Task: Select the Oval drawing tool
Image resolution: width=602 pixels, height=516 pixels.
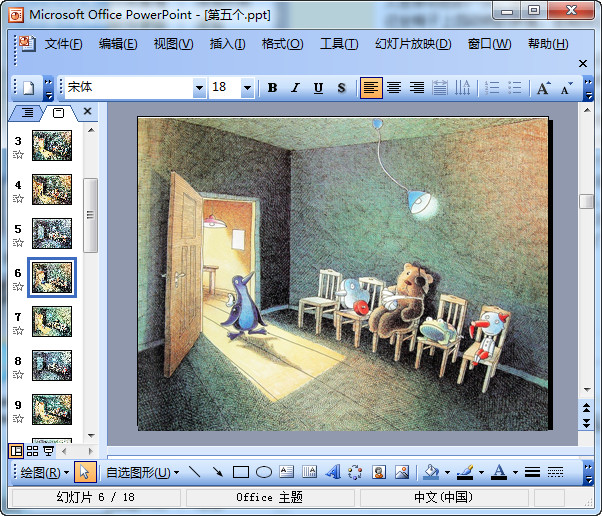Action: pos(264,472)
